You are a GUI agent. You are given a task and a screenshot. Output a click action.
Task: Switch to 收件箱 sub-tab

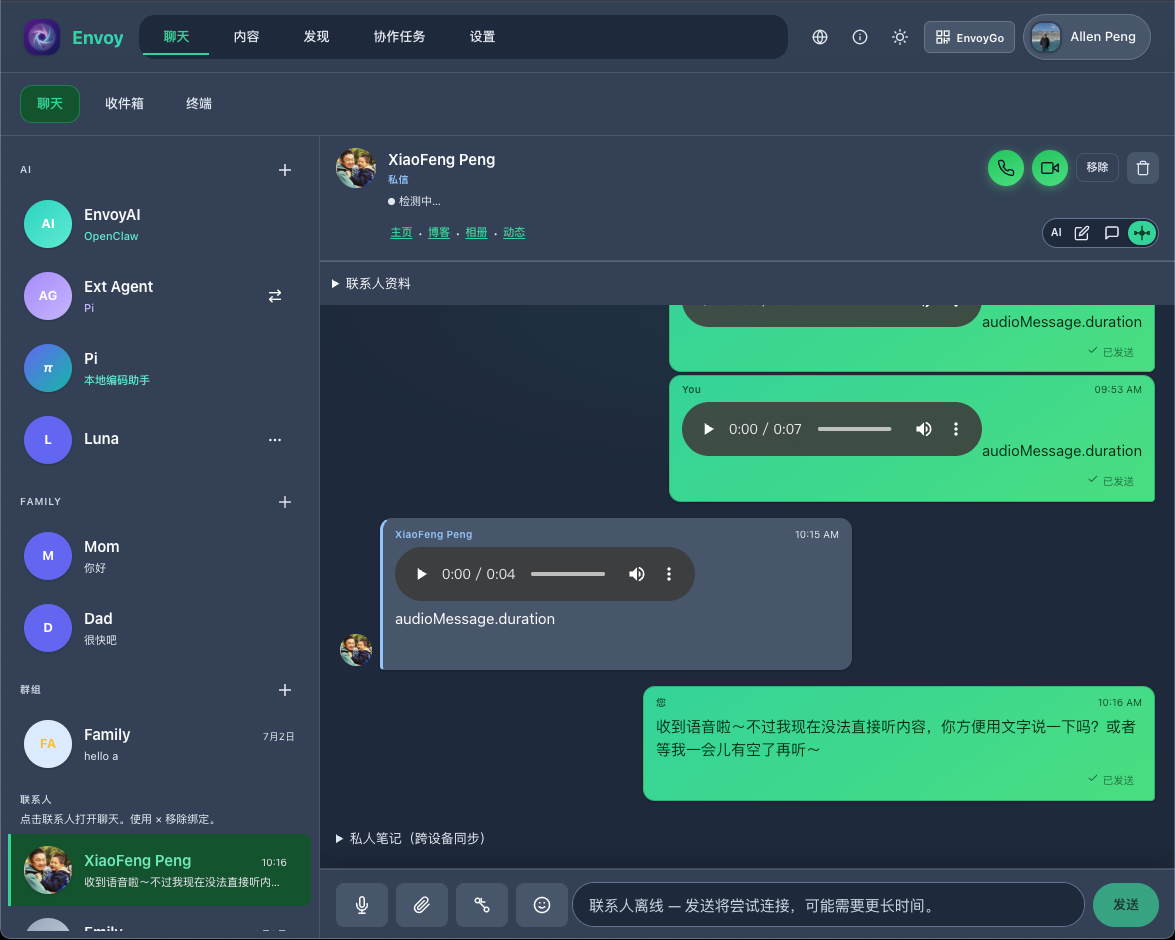point(124,103)
